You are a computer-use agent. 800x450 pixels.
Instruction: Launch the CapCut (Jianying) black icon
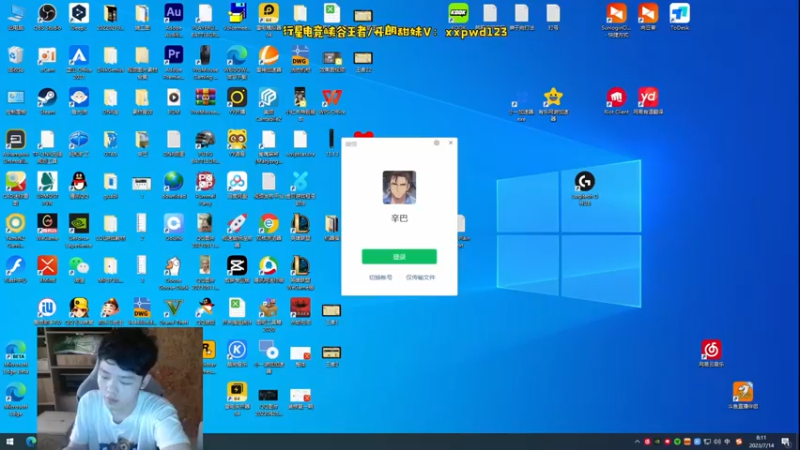click(237, 266)
